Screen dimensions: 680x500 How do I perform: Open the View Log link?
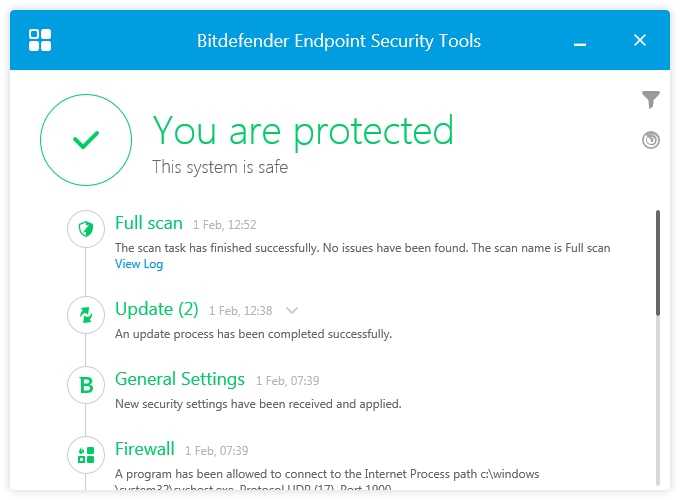139,264
